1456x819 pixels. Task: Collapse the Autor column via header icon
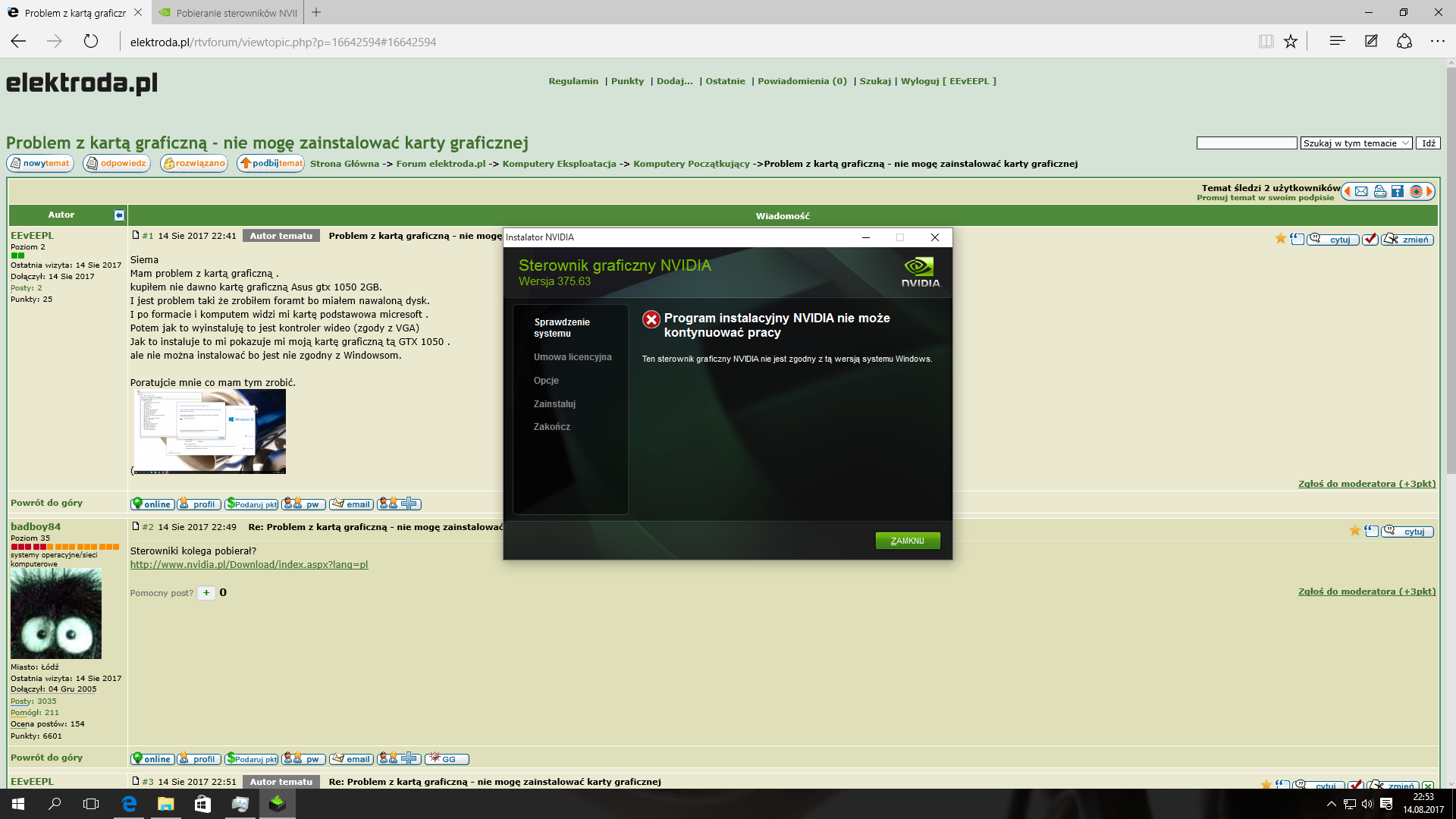click(x=119, y=215)
